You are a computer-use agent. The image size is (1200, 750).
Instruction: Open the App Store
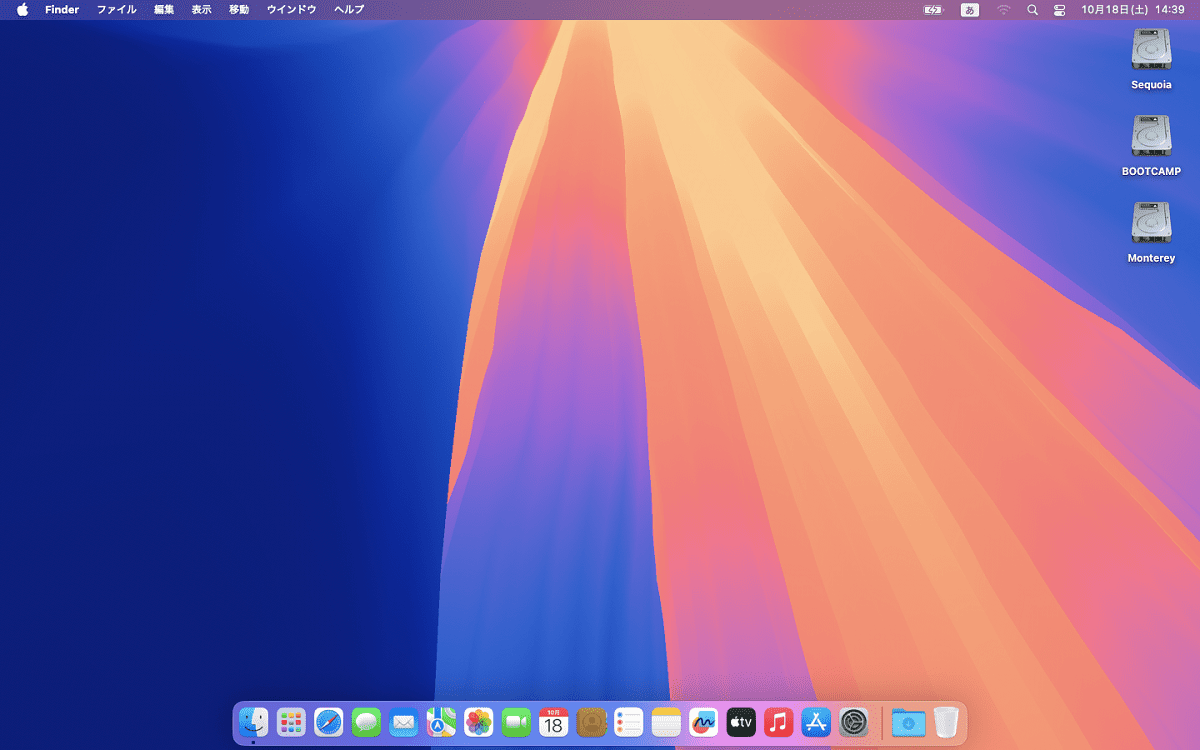pyautogui.click(x=816, y=721)
